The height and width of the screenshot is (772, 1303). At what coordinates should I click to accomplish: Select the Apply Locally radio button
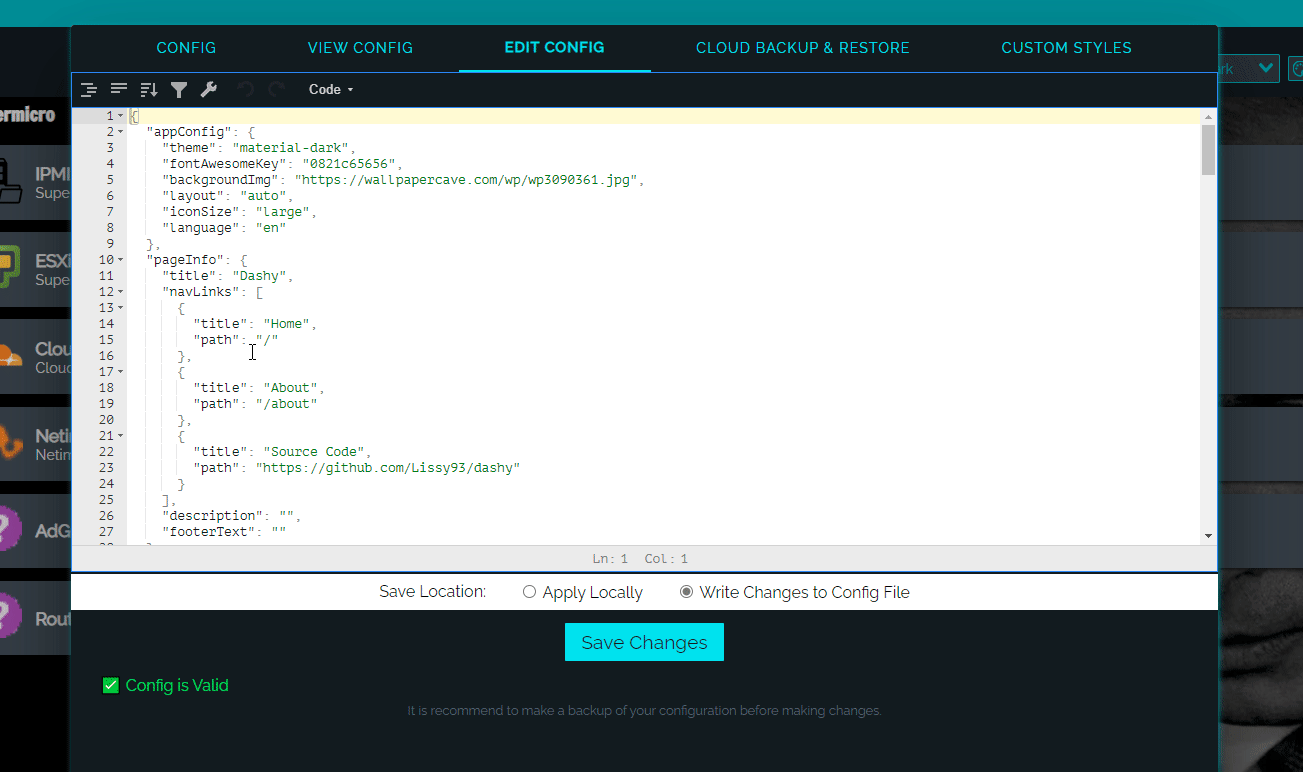pyautogui.click(x=530, y=592)
